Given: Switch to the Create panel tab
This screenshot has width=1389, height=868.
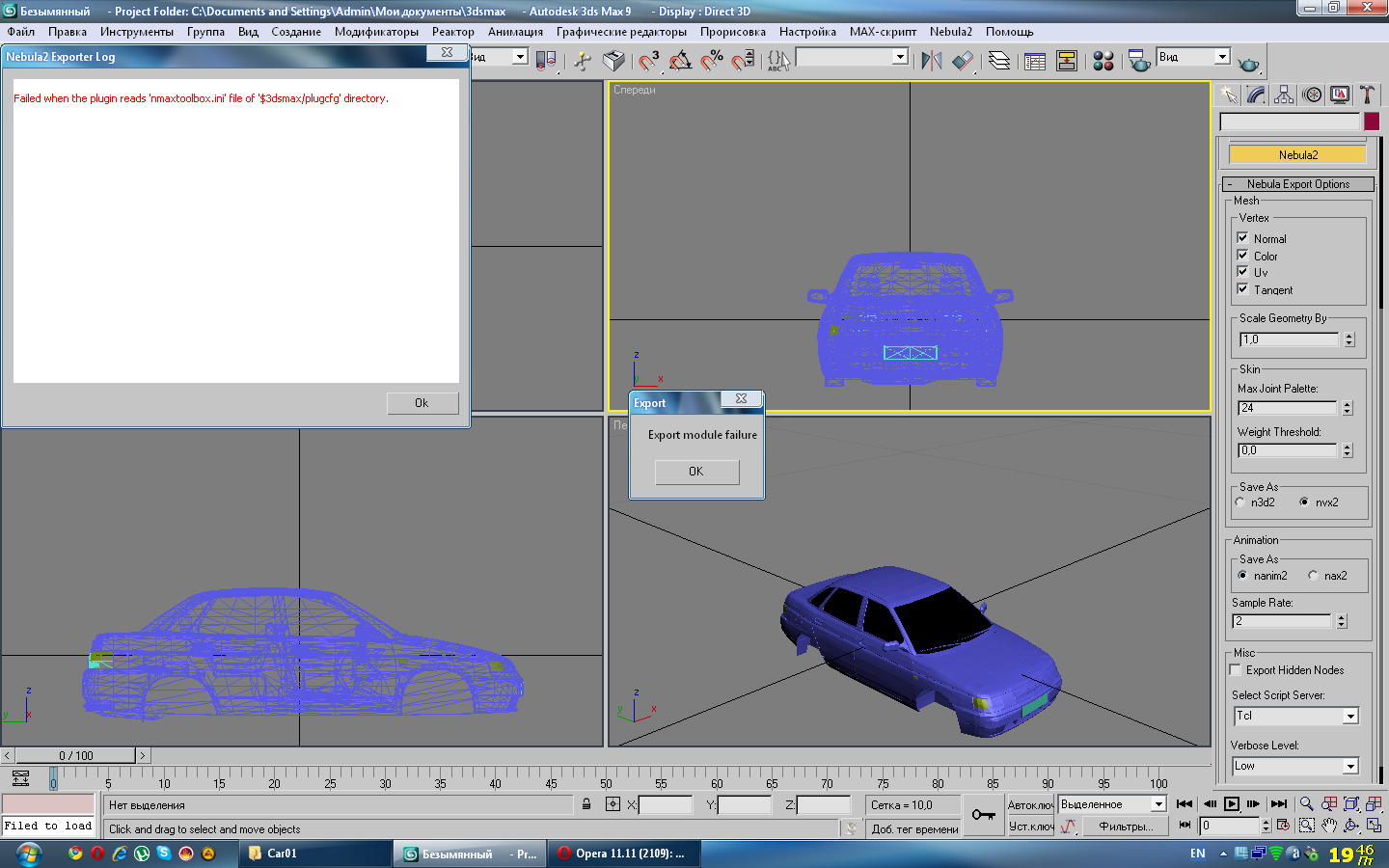Looking at the screenshot, I should tap(1228, 95).
